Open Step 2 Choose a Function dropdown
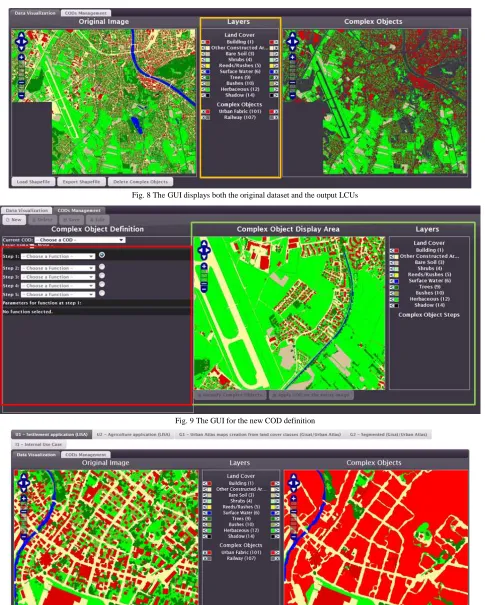 58,268
